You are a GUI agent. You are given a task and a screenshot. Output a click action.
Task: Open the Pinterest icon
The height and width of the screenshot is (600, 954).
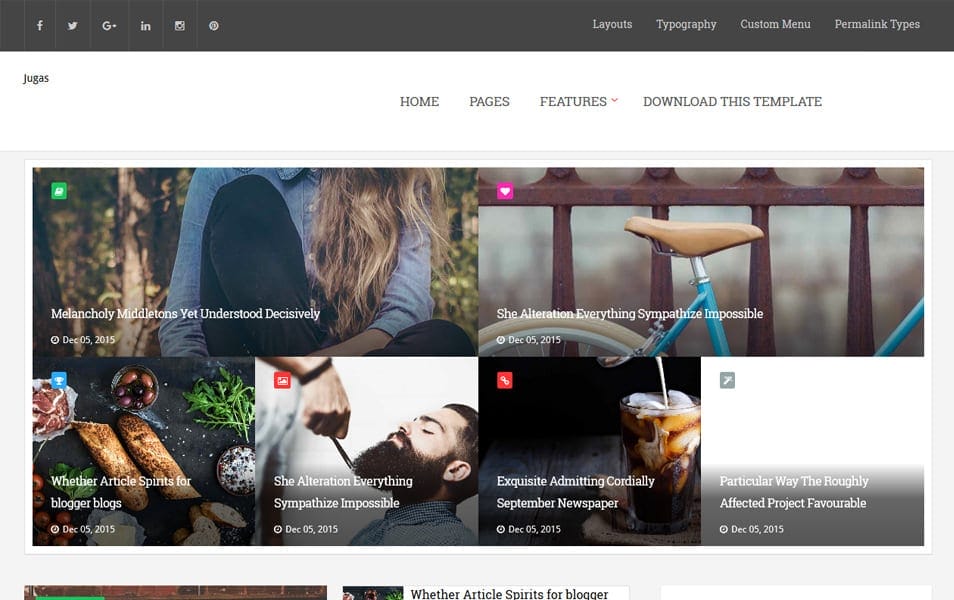[213, 25]
